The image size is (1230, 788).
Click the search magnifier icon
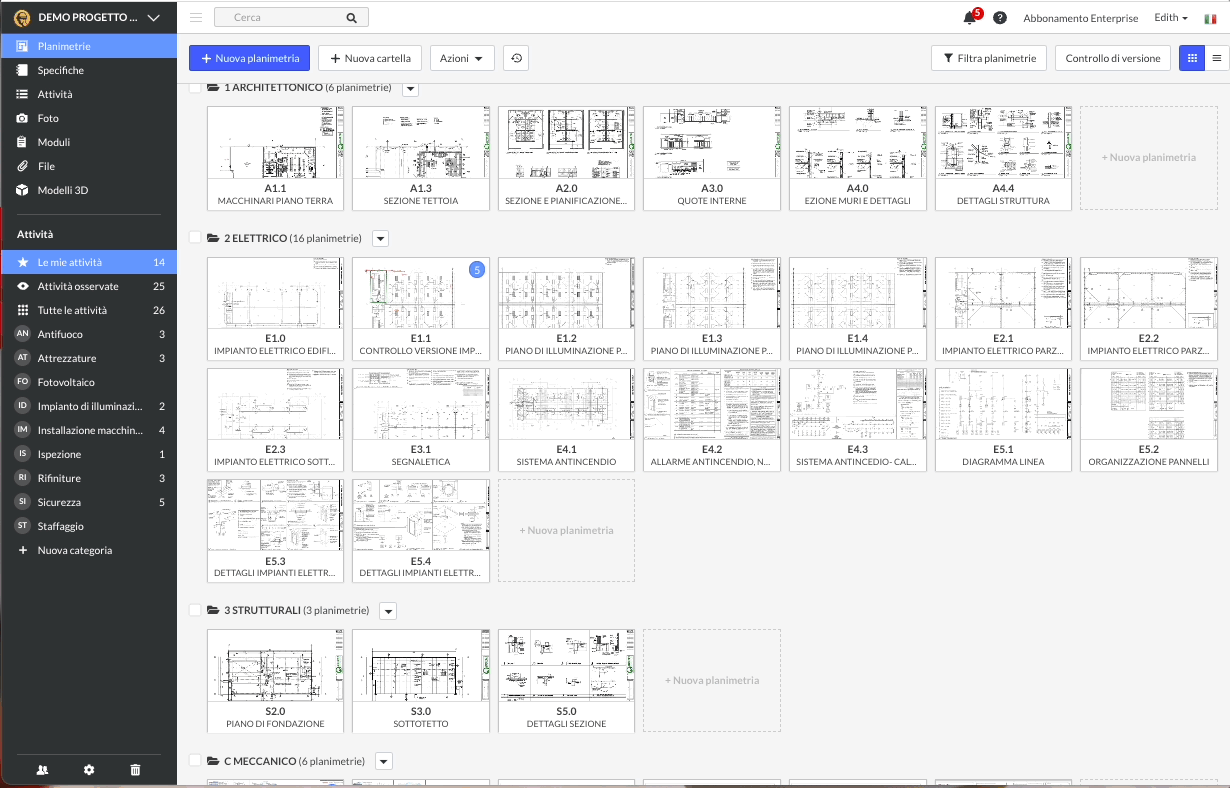[x=351, y=18]
